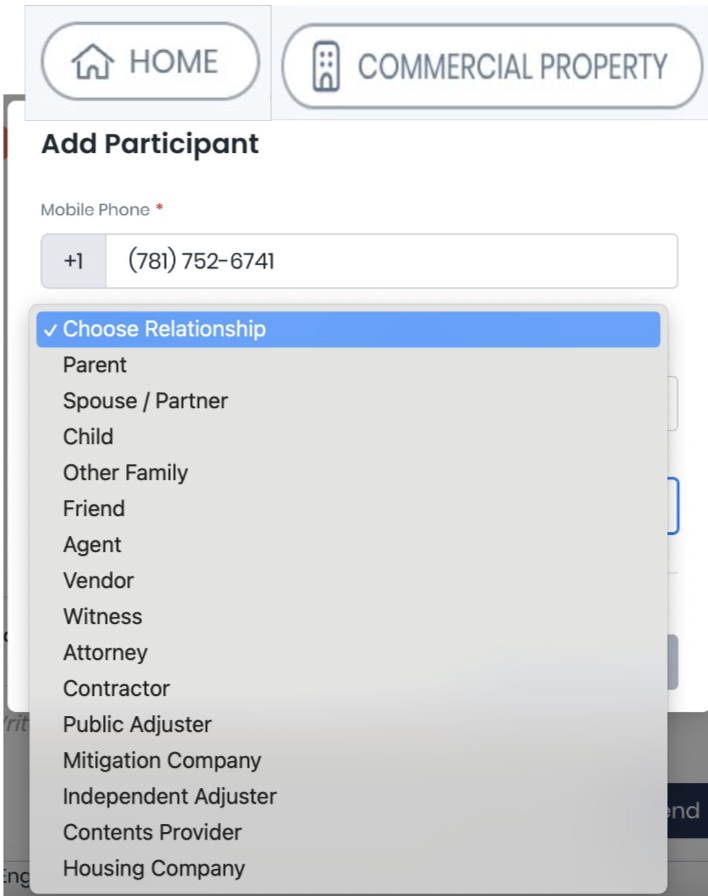Pick Witness from the dropdown list
The height and width of the screenshot is (896, 708).
[102, 617]
